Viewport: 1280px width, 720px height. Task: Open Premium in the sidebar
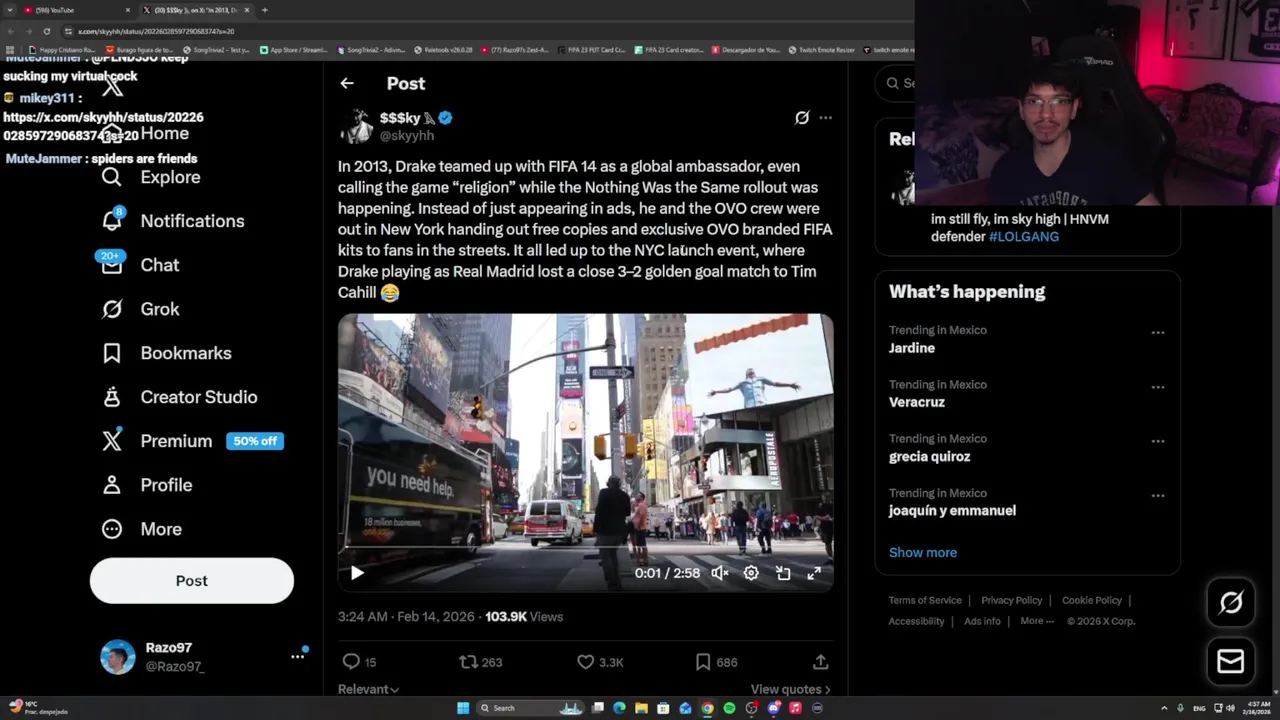pos(157,441)
